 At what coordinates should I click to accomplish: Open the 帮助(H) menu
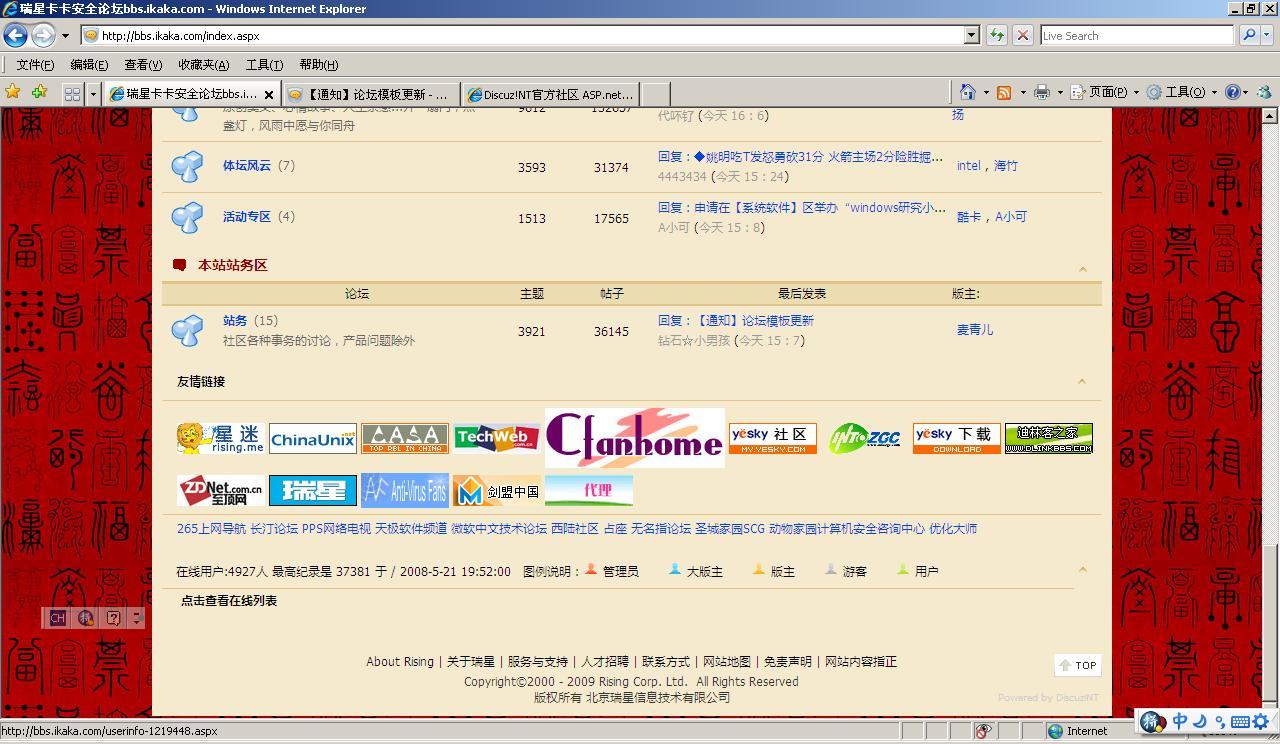(318, 65)
